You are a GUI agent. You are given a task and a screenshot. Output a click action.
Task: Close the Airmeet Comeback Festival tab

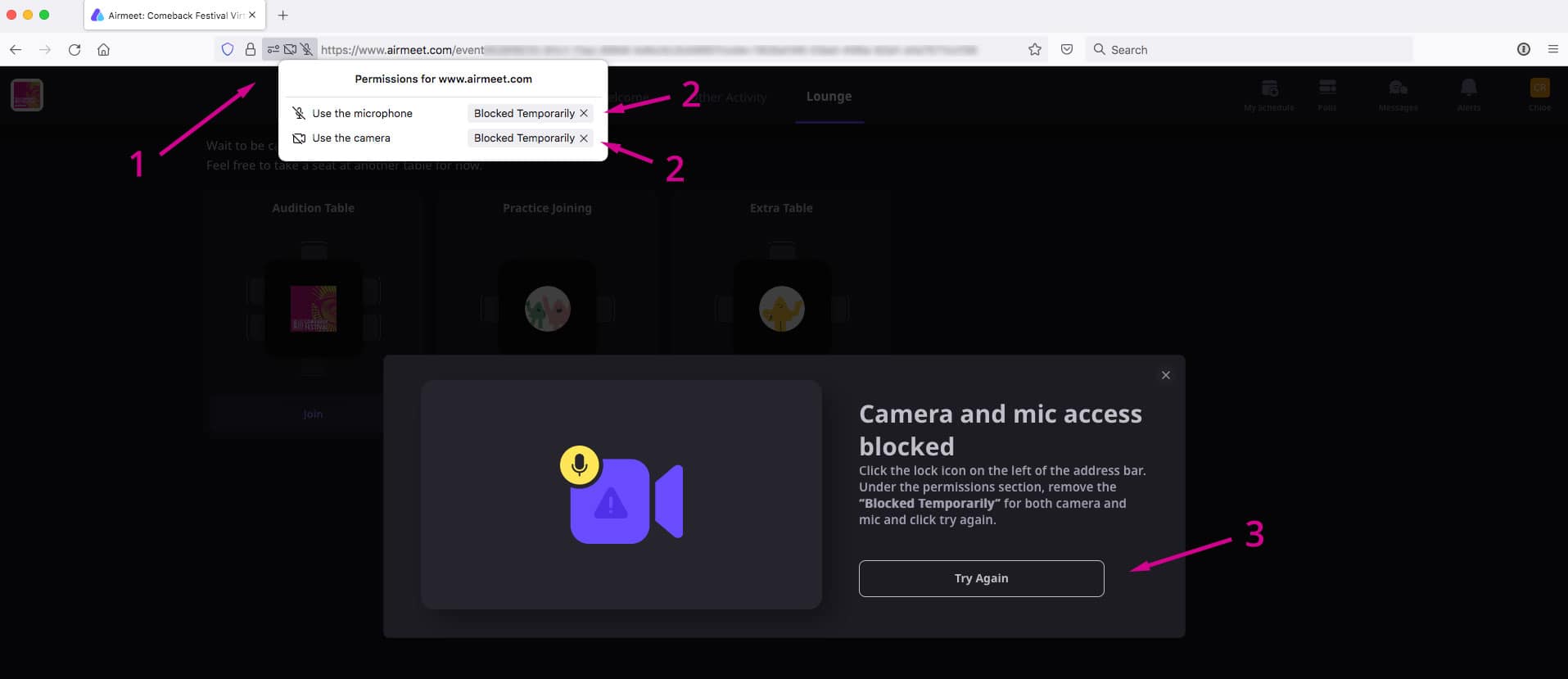(252, 16)
